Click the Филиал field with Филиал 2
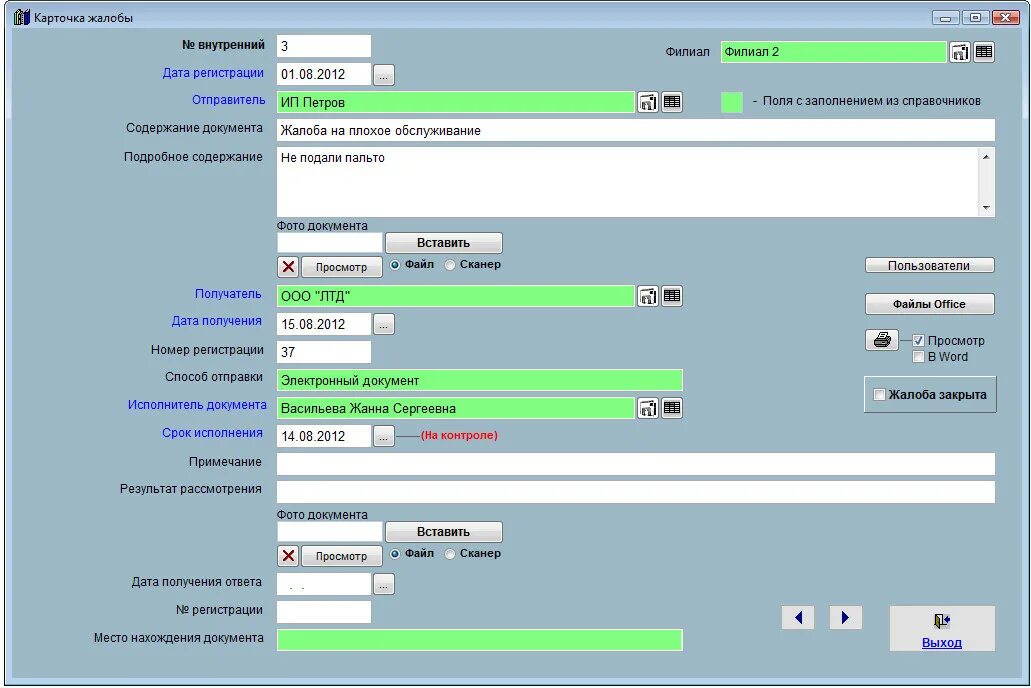Image resolution: width=1031 pixels, height=688 pixels. click(x=834, y=52)
